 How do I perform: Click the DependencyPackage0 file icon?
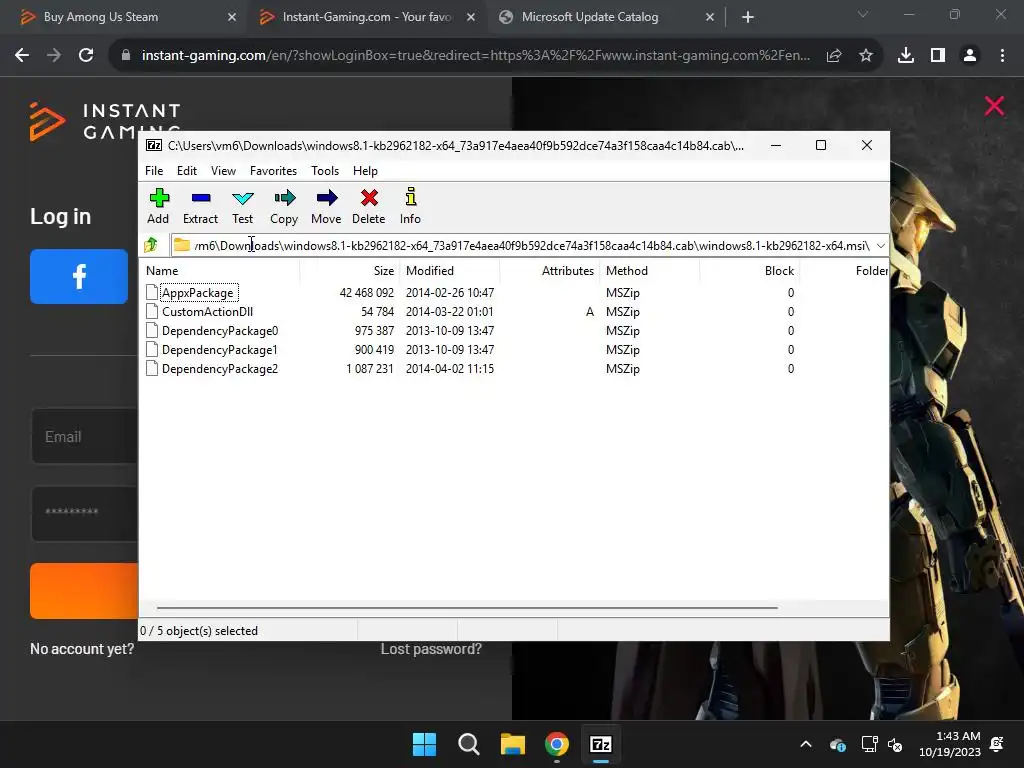point(152,330)
